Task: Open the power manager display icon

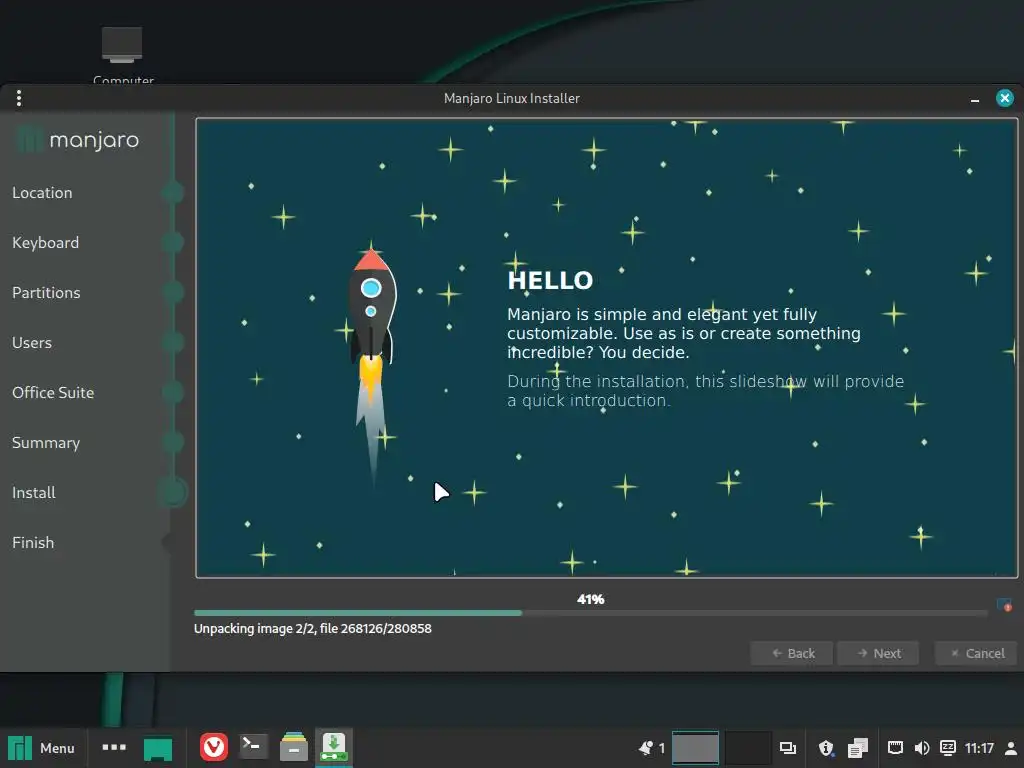Action: (948, 748)
